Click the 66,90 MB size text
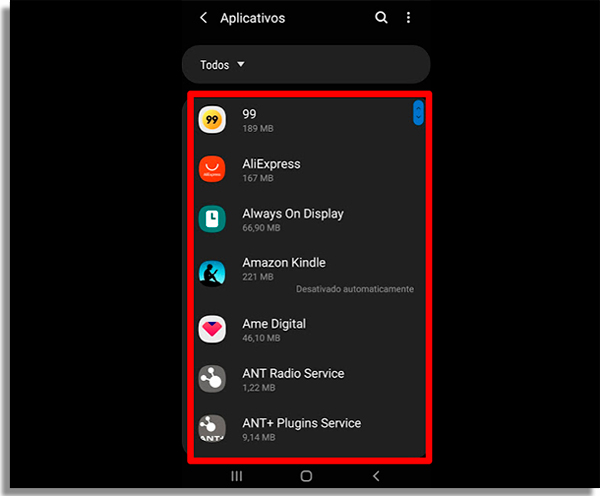This screenshot has height=496, width=600. pyautogui.click(x=261, y=228)
